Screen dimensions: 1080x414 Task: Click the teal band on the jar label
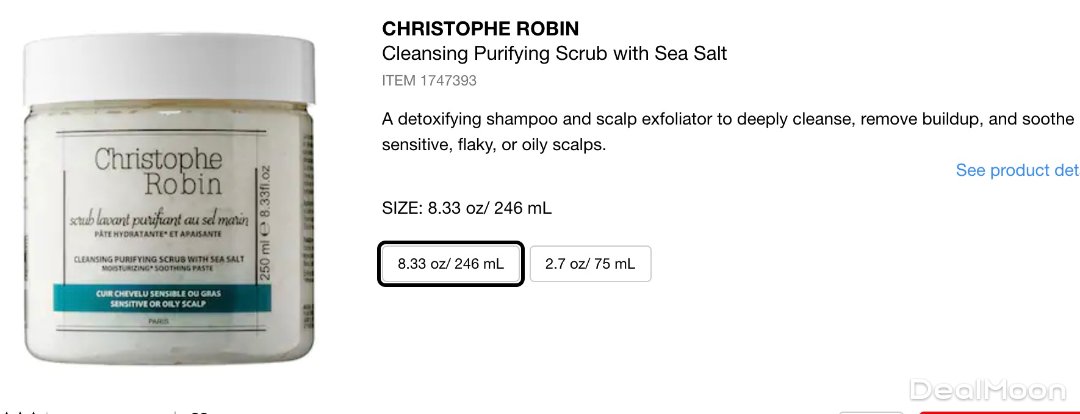coord(148,296)
